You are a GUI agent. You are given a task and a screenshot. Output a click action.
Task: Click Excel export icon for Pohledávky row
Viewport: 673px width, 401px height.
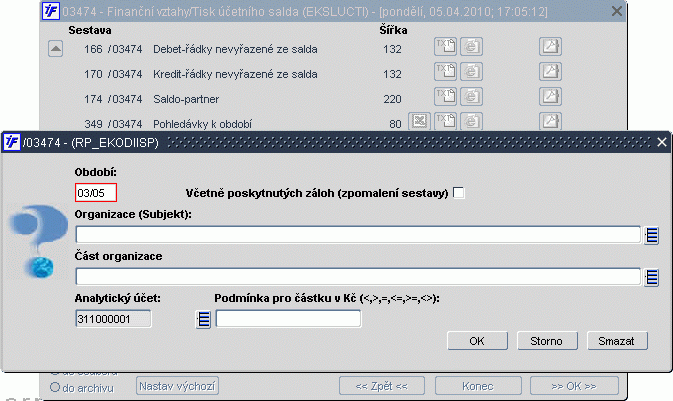pyautogui.click(x=419, y=121)
